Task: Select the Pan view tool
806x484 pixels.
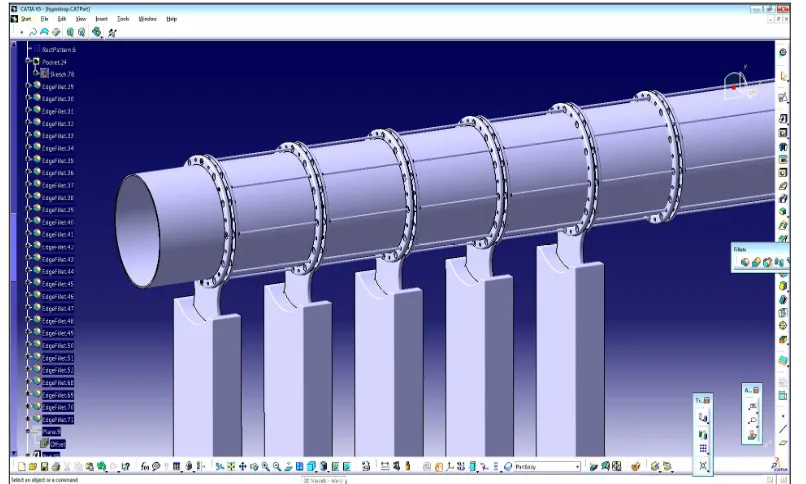Action: (242, 467)
